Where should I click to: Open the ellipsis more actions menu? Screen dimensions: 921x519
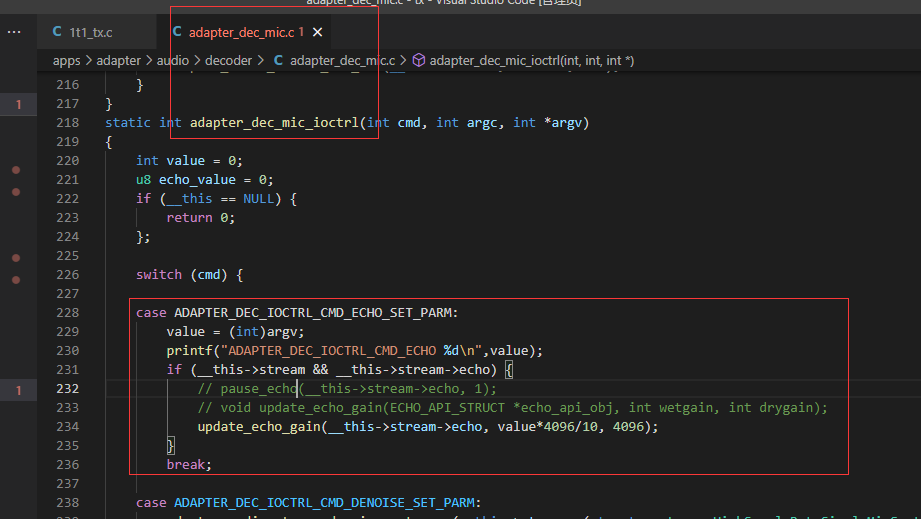(x=14, y=32)
